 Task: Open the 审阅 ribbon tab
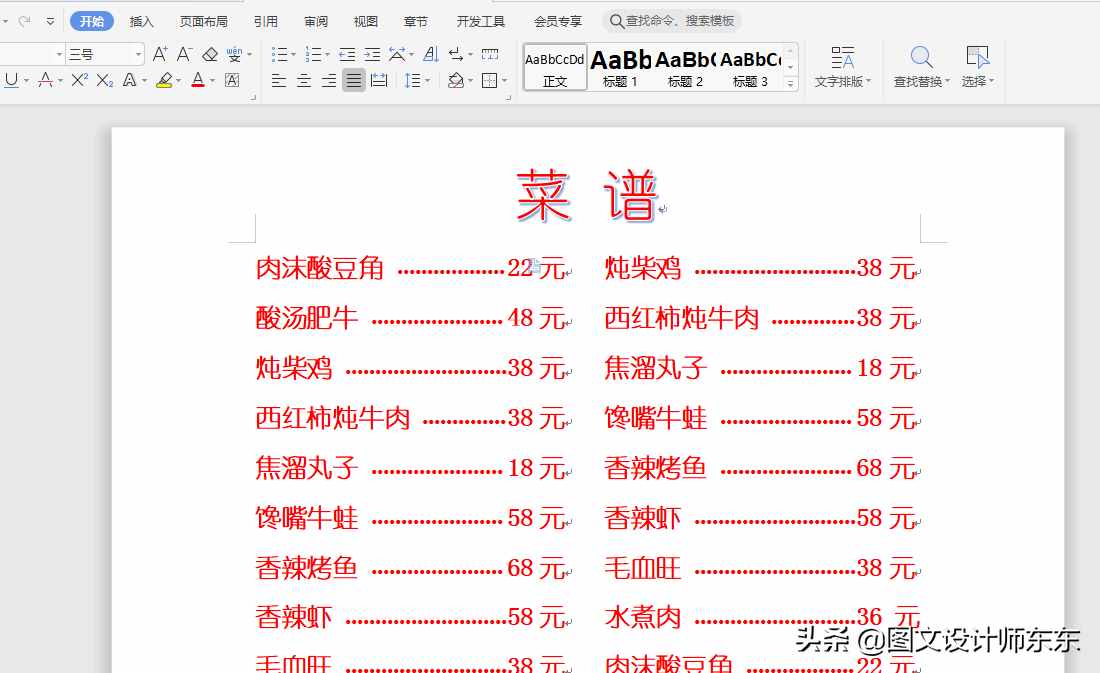(x=316, y=22)
